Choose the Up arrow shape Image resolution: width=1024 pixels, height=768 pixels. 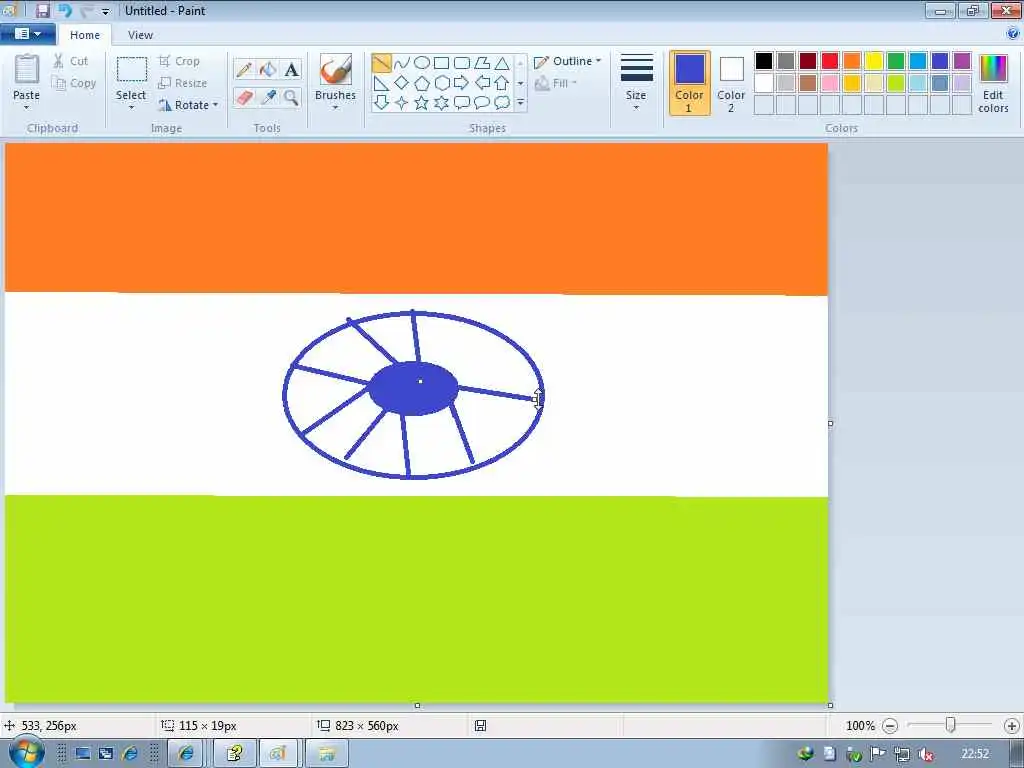coord(502,83)
